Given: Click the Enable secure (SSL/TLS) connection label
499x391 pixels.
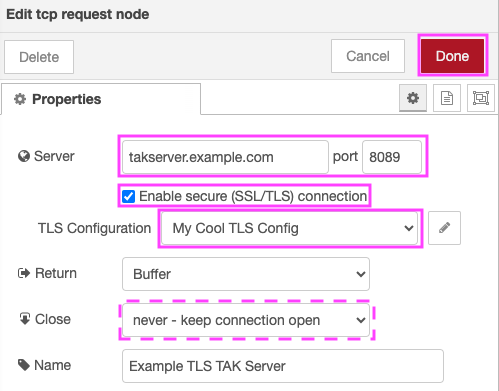Looking at the screenshot, I should (x=253, y=196).
